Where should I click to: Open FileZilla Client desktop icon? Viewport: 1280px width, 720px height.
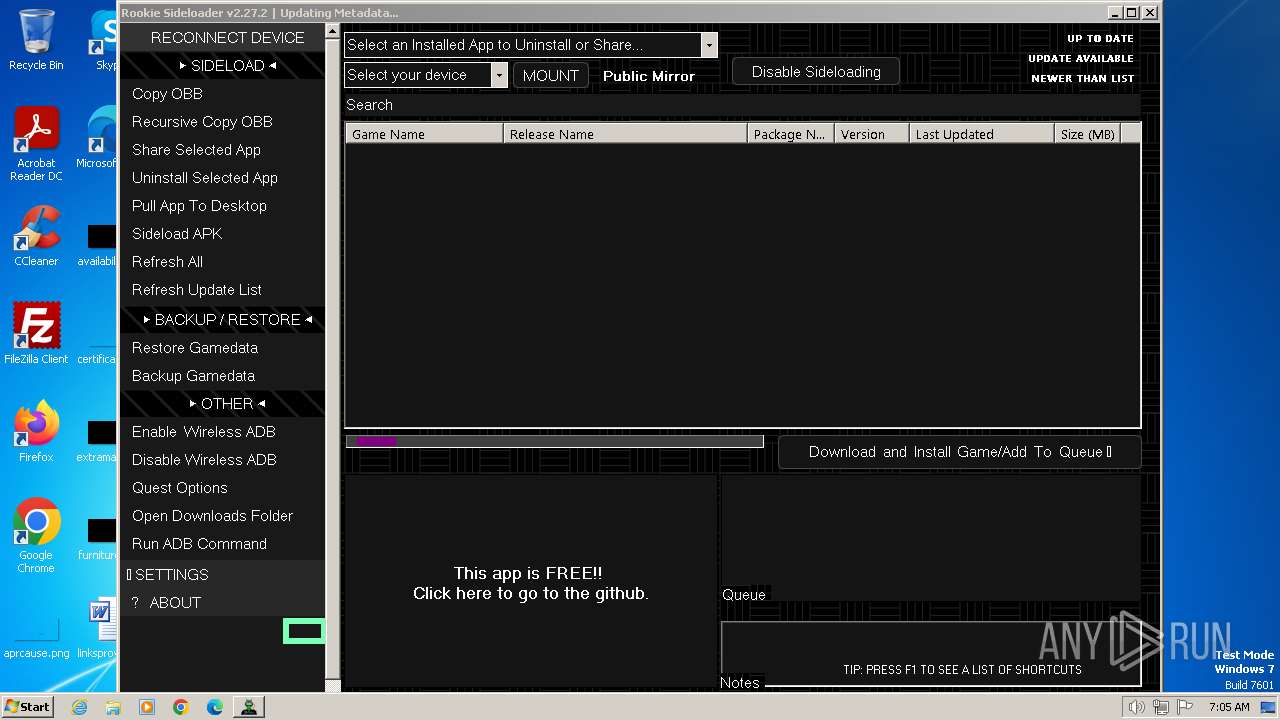pos(36,333)
